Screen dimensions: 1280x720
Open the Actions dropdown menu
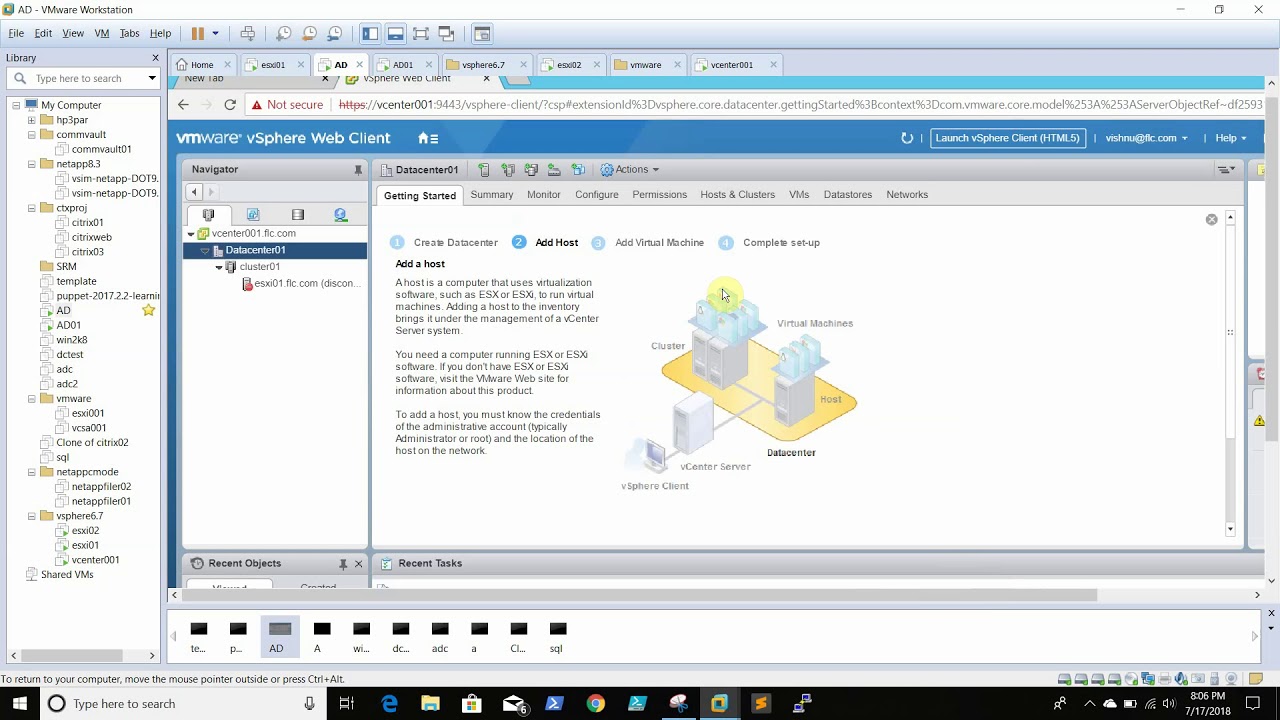pos(629,170)
